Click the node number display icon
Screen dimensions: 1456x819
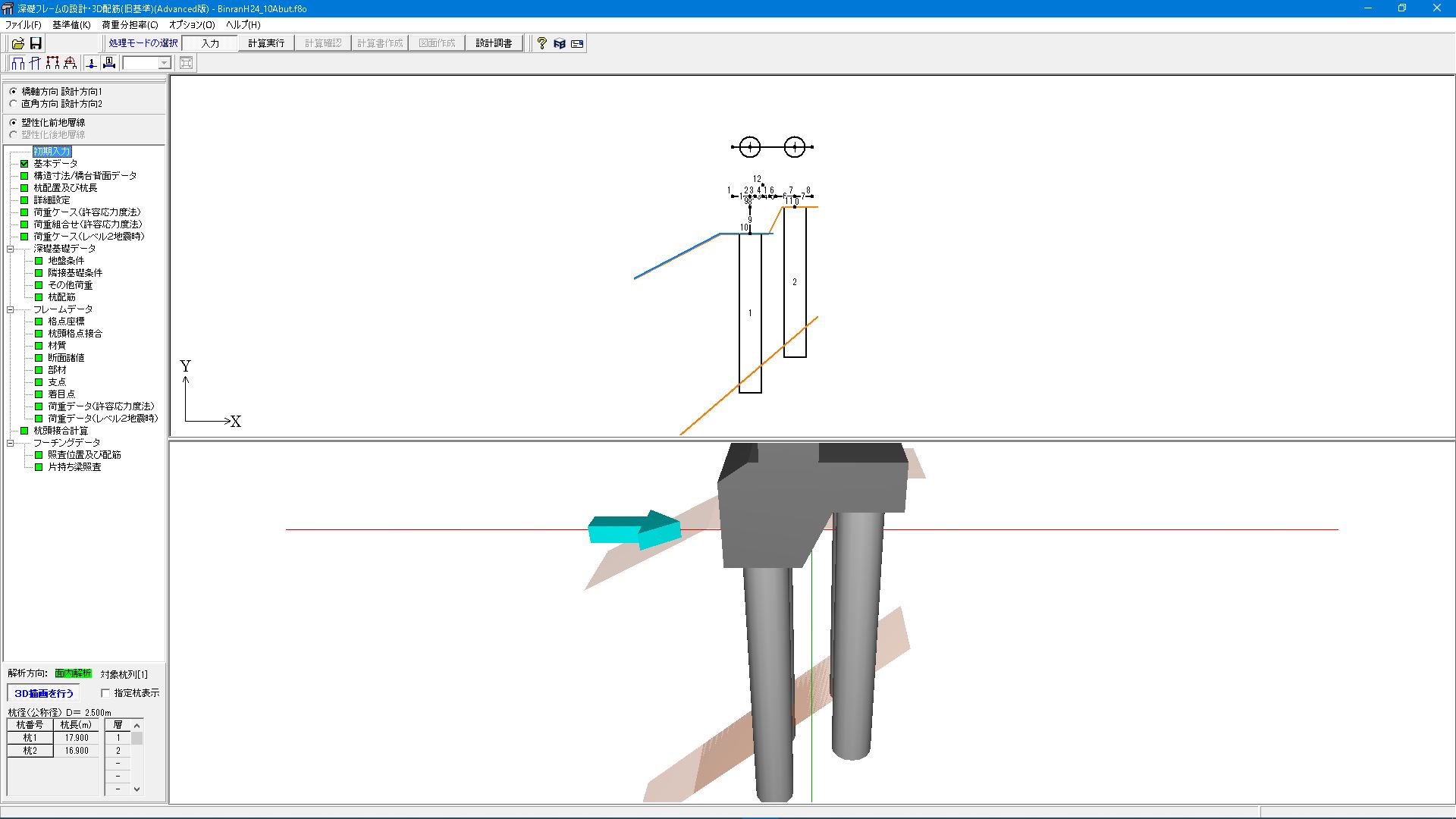click(x=91, y=63)
